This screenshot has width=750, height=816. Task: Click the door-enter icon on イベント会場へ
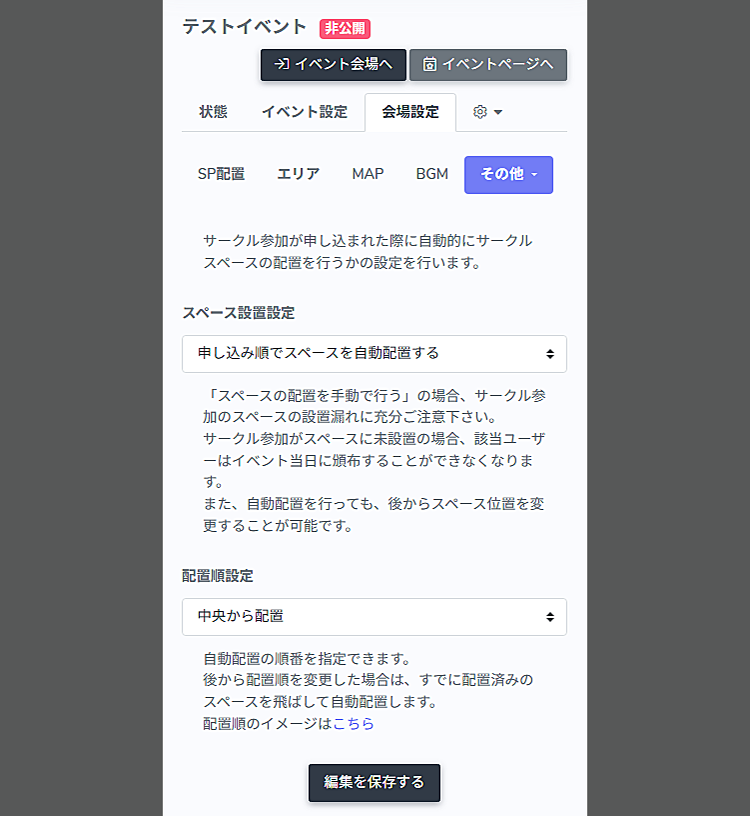(x=282, y=64)
